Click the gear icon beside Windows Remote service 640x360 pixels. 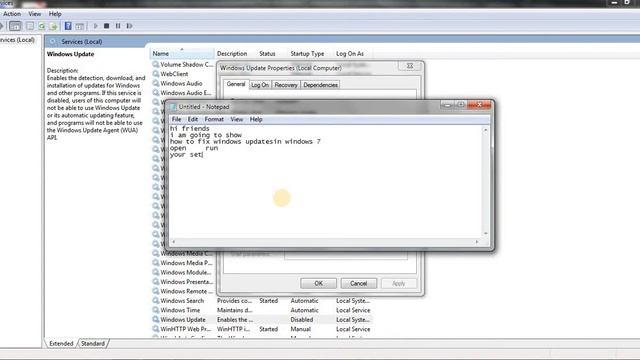click(156, 291)
